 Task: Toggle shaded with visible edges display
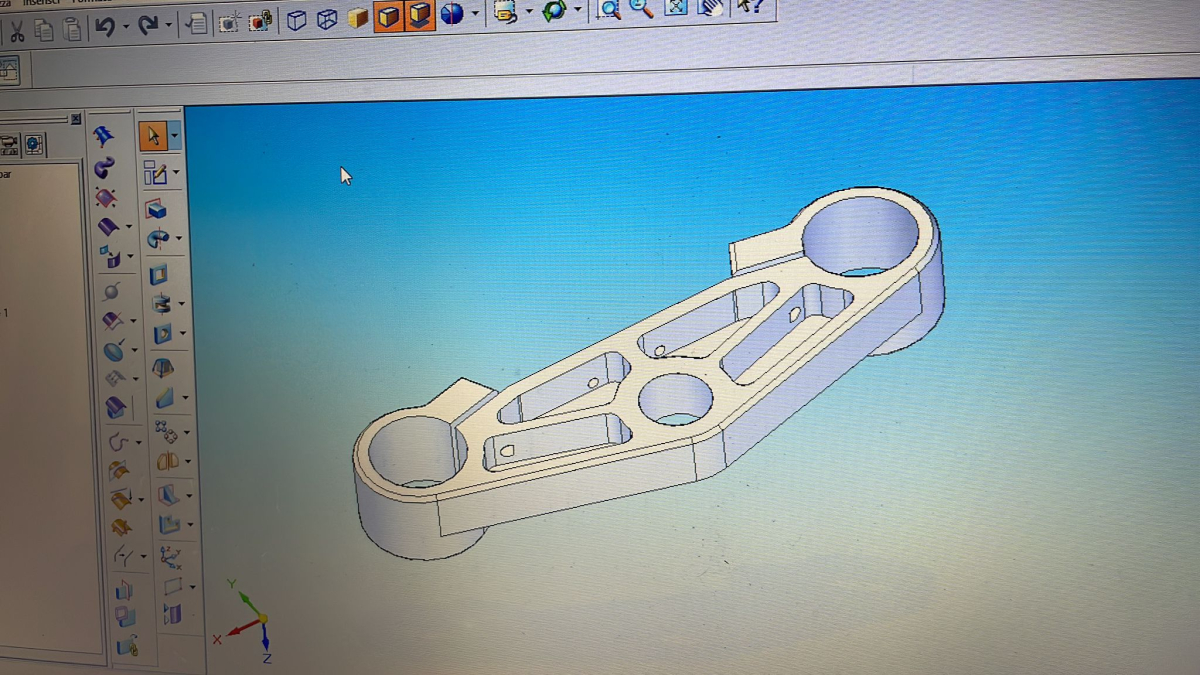[389, 17]
